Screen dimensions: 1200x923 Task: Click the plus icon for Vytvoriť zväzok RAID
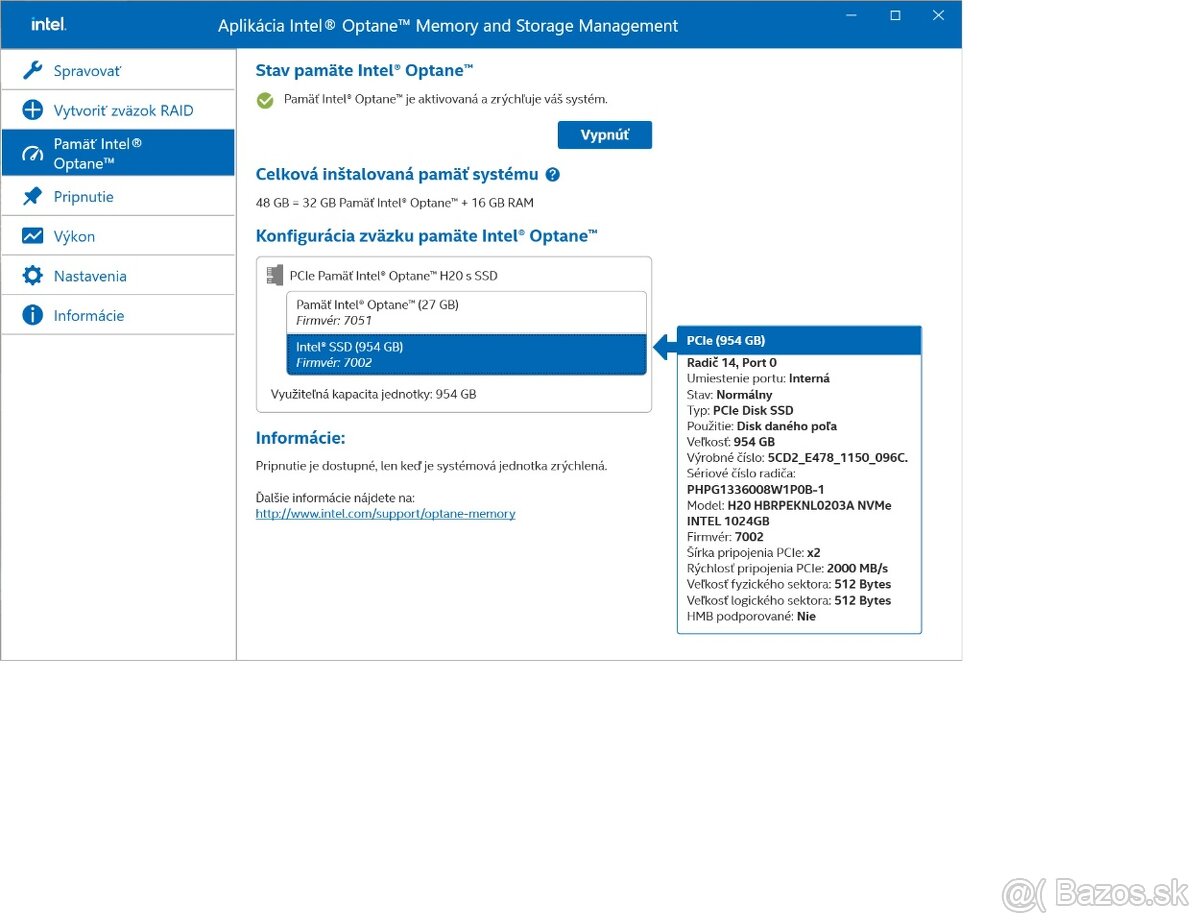click(32, 110)
